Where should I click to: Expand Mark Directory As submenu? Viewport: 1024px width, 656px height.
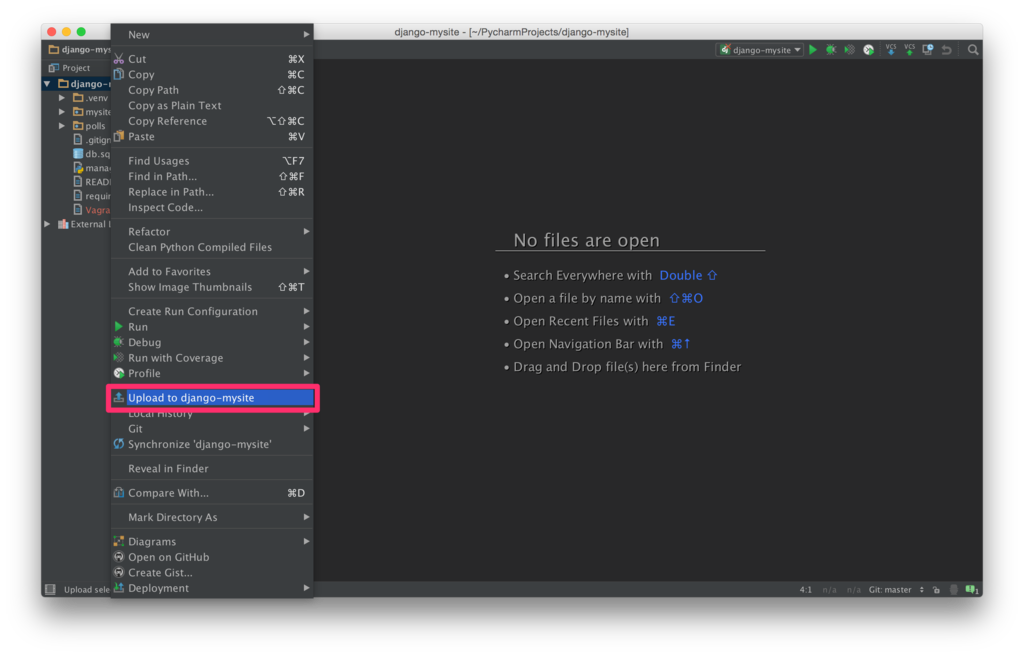point(212,517)
